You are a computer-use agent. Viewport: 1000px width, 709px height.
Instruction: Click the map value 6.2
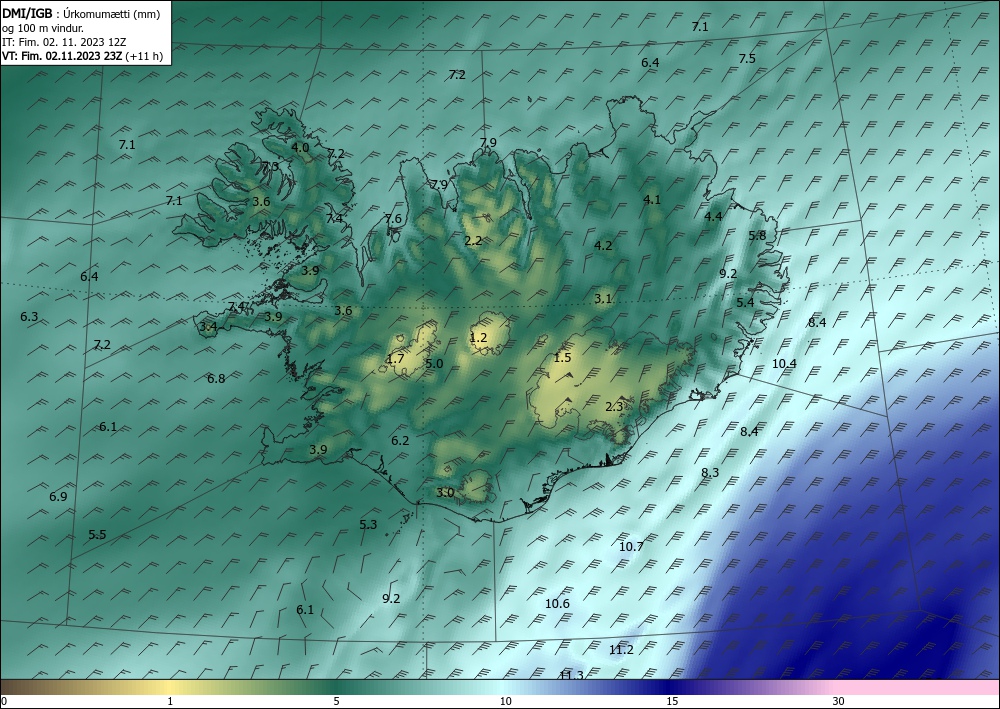[x=400, y=441]
